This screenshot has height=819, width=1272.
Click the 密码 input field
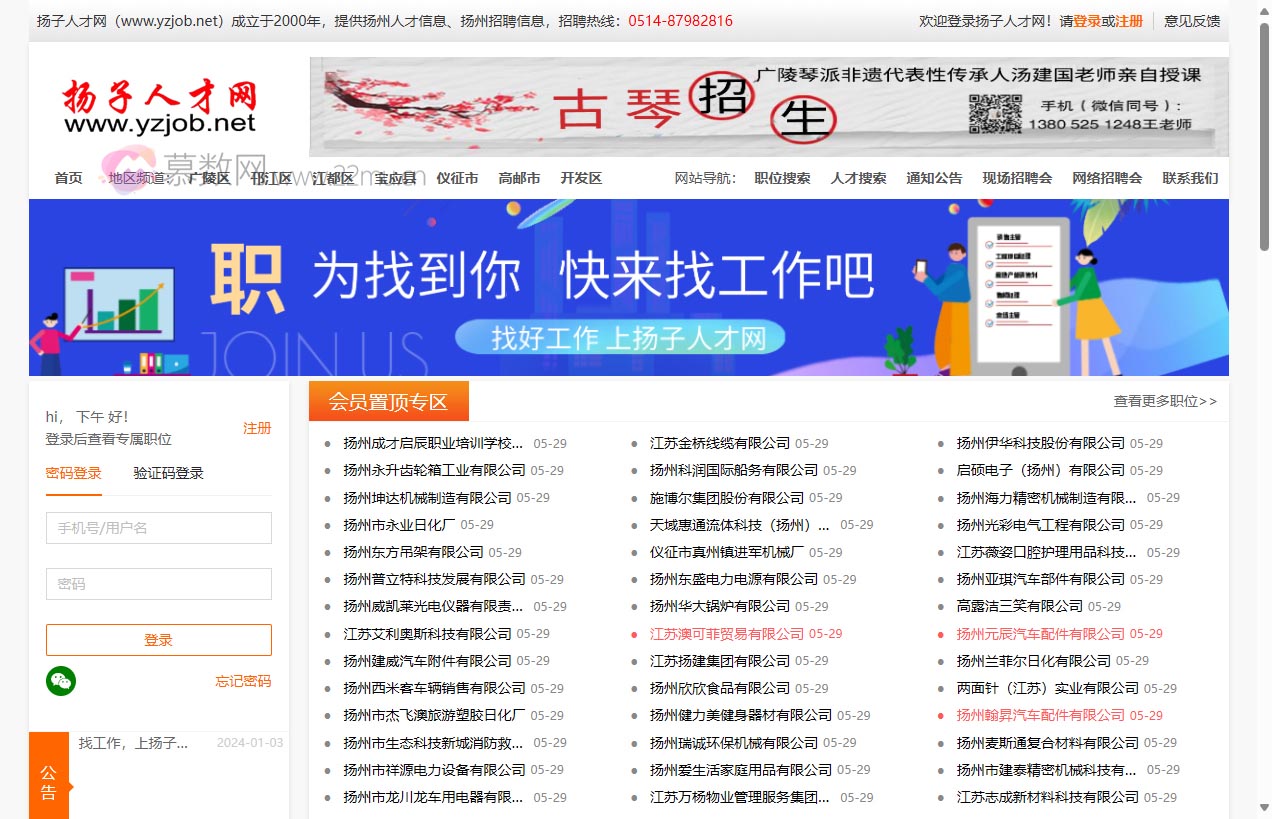pyautogui.click(x=158, y=584)
